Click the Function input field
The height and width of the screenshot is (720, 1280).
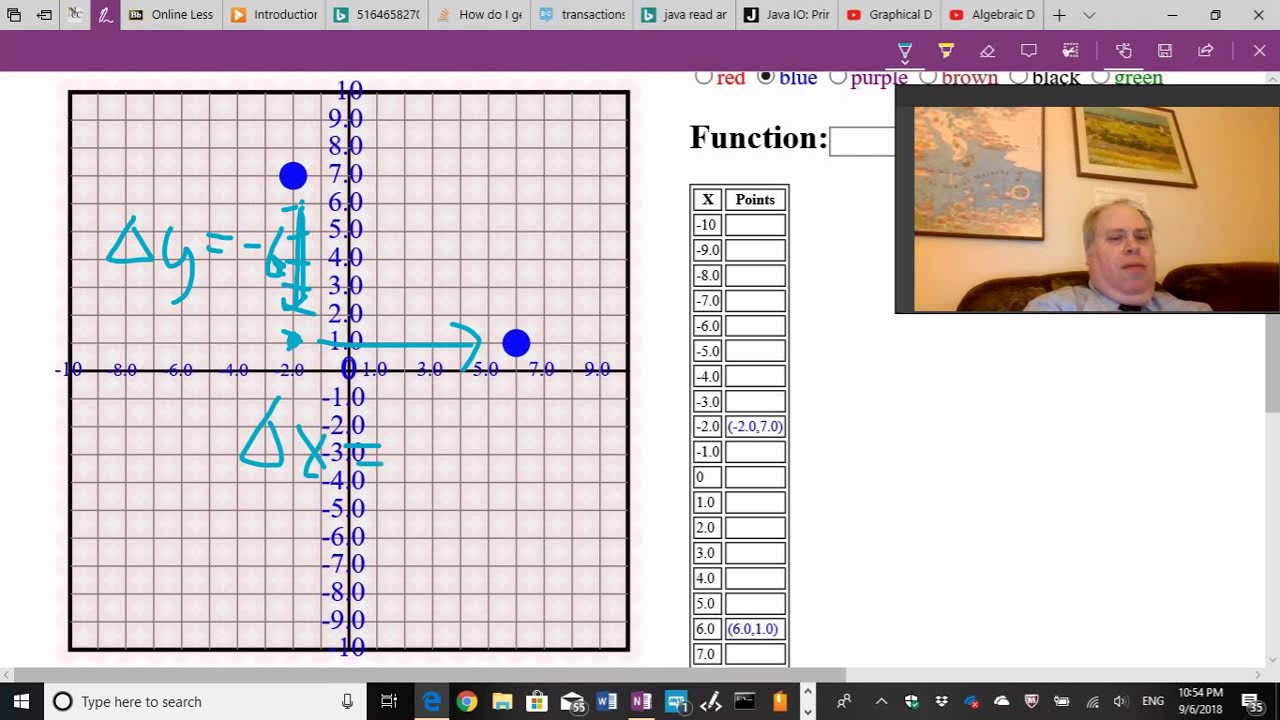pyautogui.click(x=862, y=141)
